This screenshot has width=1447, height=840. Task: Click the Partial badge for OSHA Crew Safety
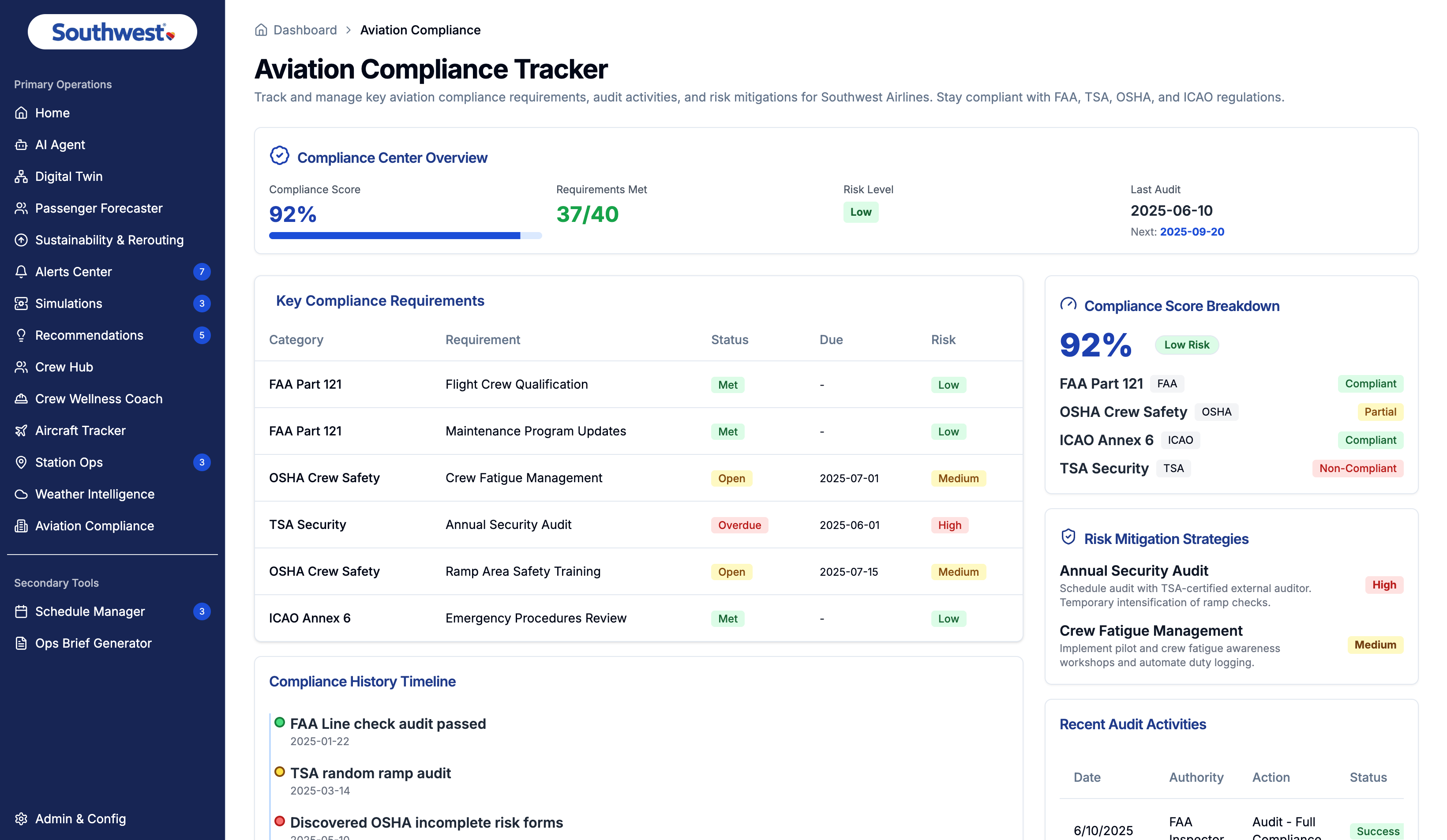point(1380,412)
